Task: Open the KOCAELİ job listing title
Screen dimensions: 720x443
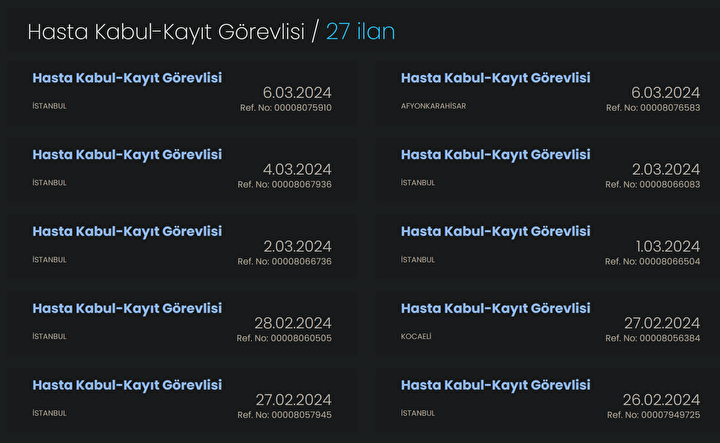Action: point(495,308)
